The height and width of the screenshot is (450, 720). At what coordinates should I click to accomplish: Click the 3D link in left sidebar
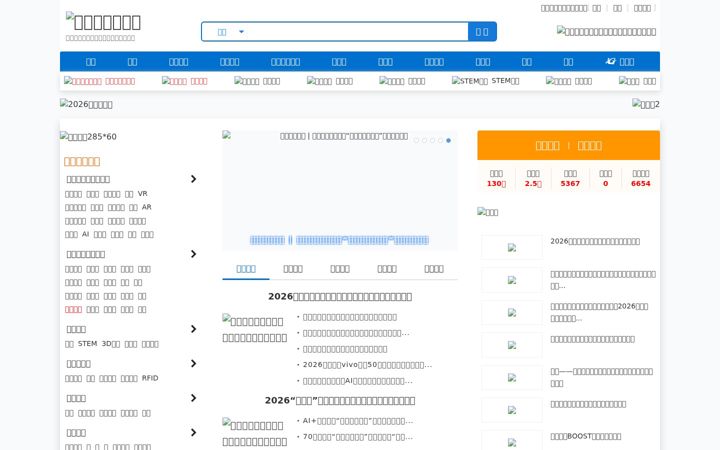pos(111,343)
